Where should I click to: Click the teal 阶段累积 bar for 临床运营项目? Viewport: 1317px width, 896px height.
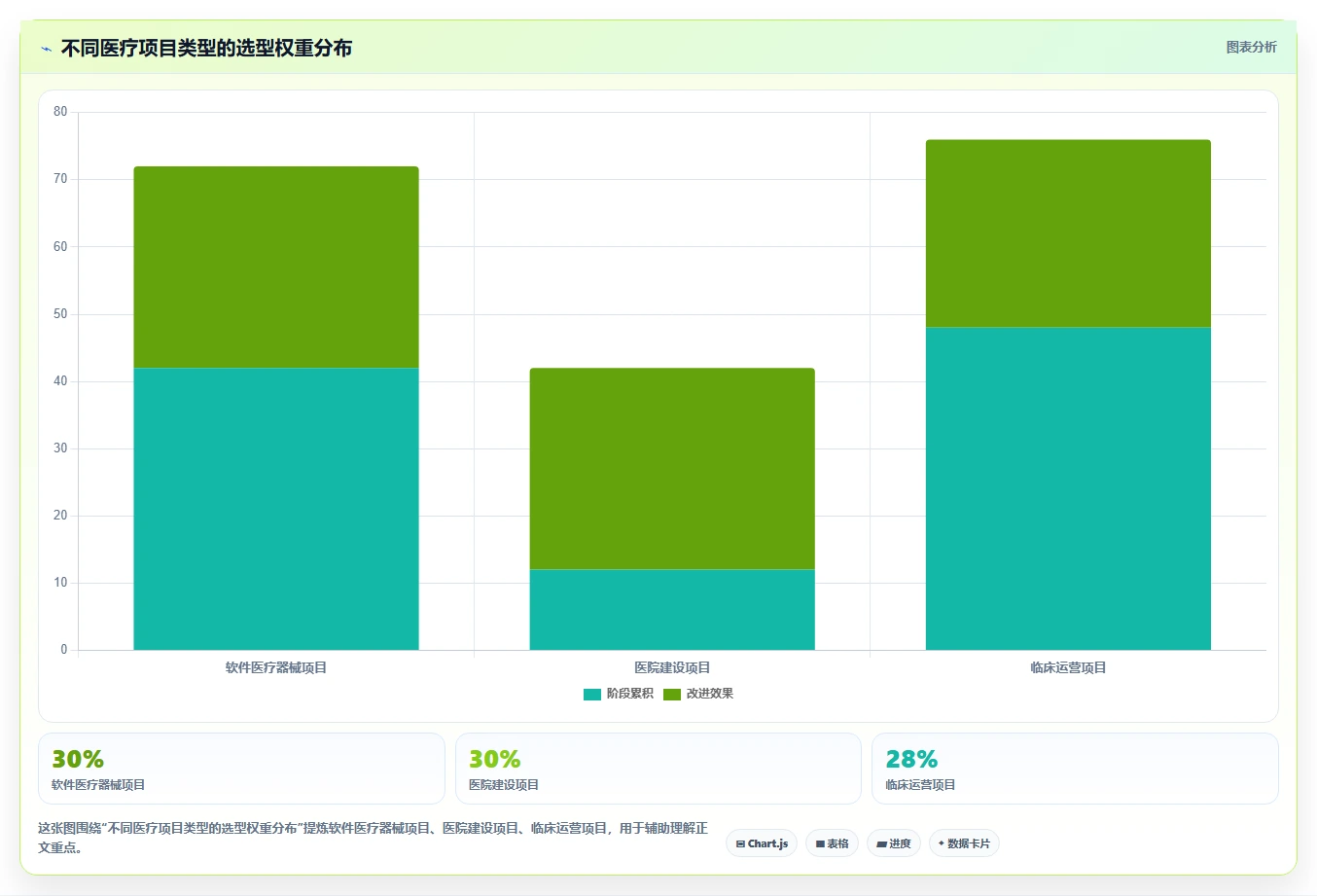pos(1068,488)
